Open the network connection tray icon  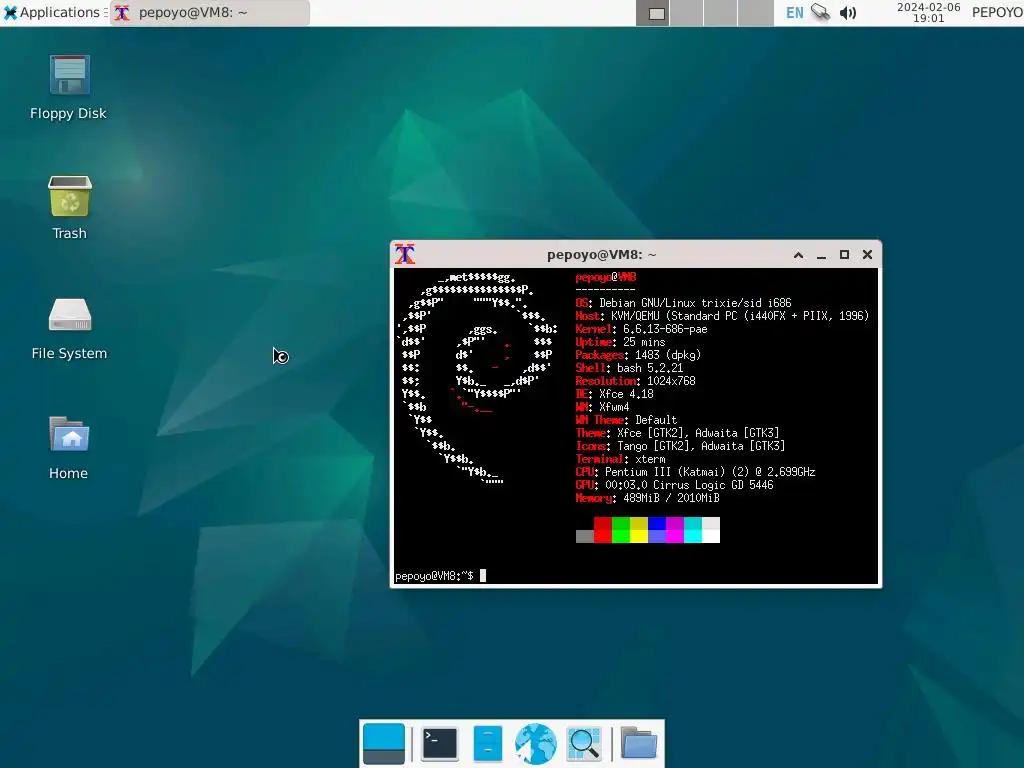click(820, 12)
